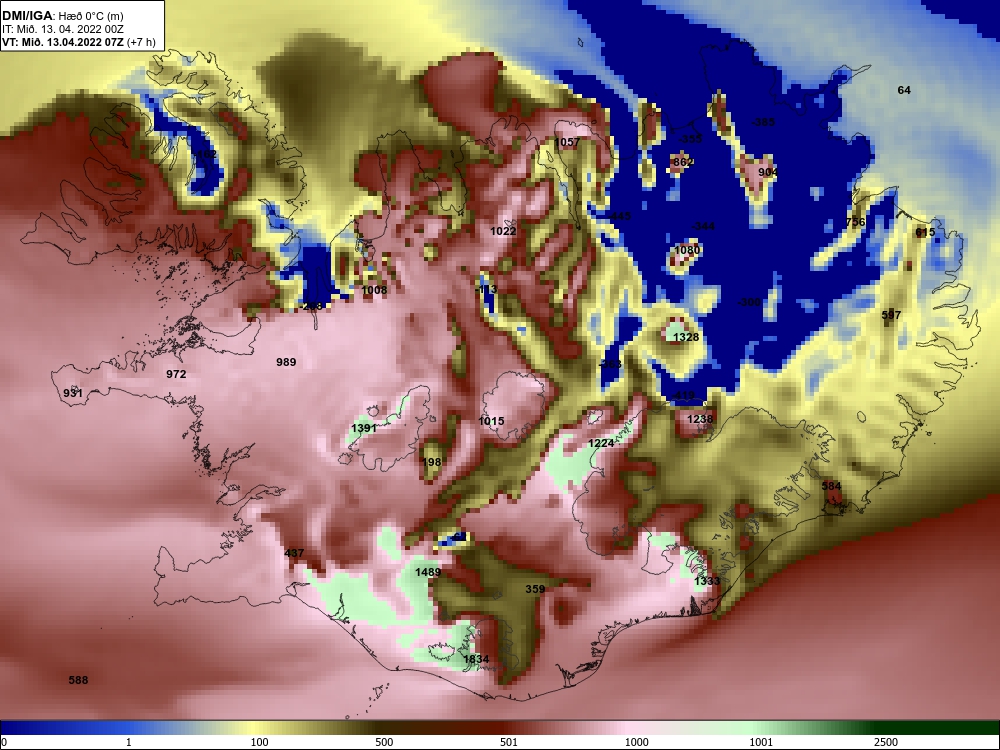The width and height of the screenshot is (1000, 750).
Task: Click the map value 359
Action: point(535,589)
